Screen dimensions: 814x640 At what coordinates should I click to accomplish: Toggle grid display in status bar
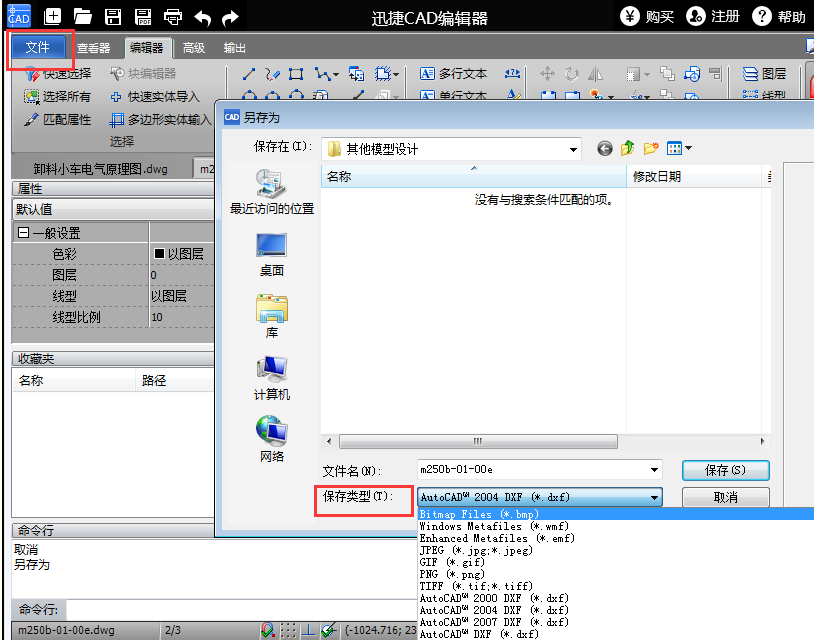288,630
